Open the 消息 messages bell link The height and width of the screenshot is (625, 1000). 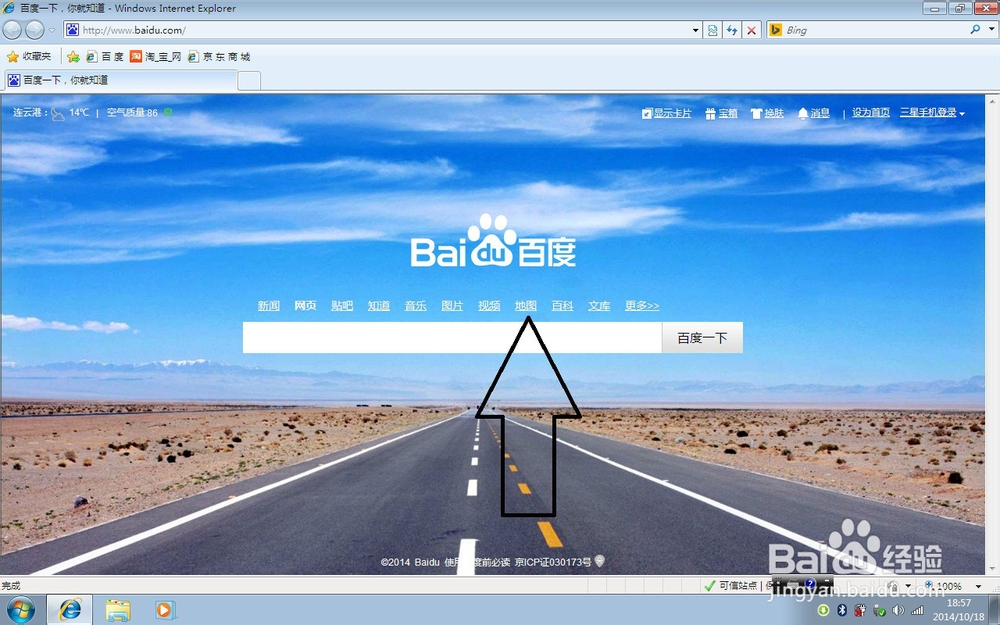click(814, 113)
